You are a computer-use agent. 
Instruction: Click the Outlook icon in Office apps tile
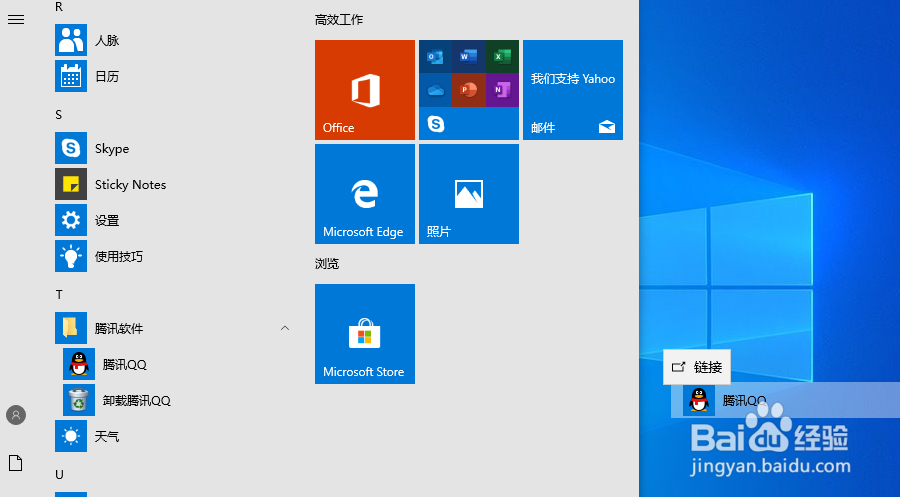[x=436, y=56]
